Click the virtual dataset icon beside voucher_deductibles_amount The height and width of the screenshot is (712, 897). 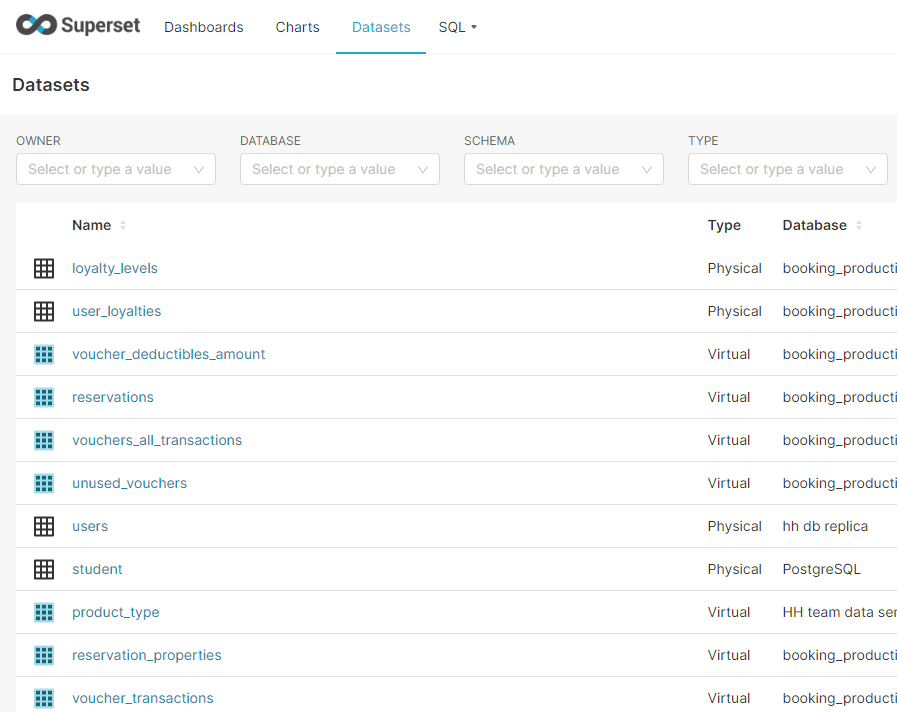coord(44,354)
